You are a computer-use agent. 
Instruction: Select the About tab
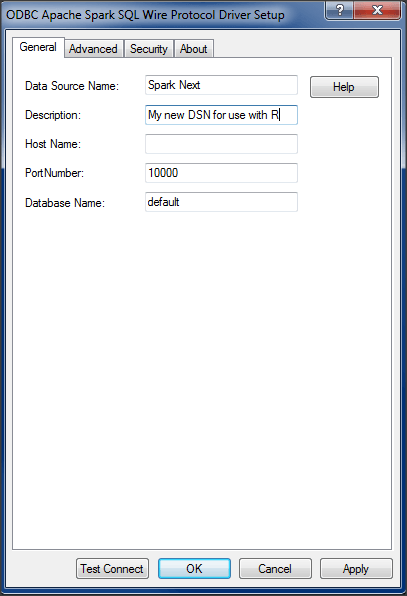point(194,49)
